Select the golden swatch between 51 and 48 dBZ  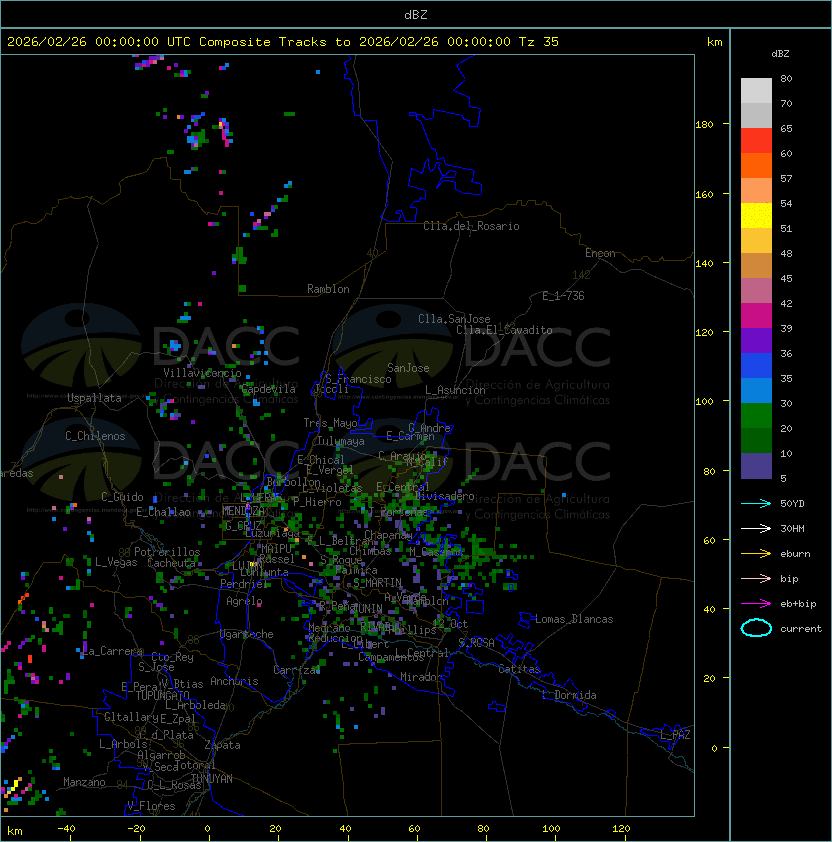click(x=756, y=241)
